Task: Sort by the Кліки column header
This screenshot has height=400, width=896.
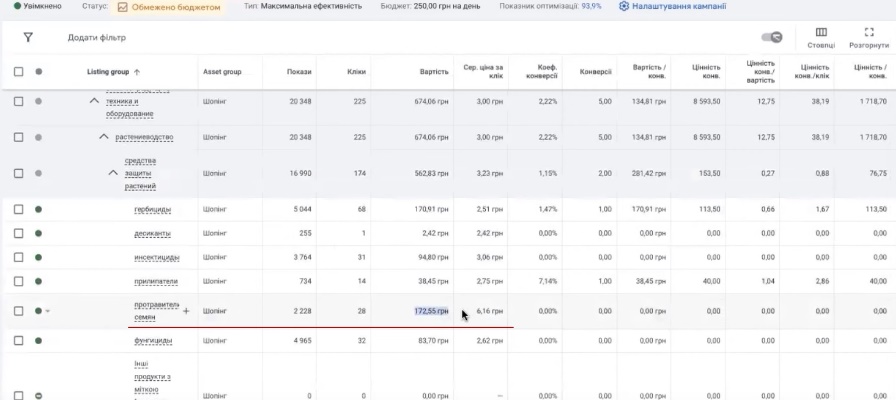Action: [x=356, y=72]
